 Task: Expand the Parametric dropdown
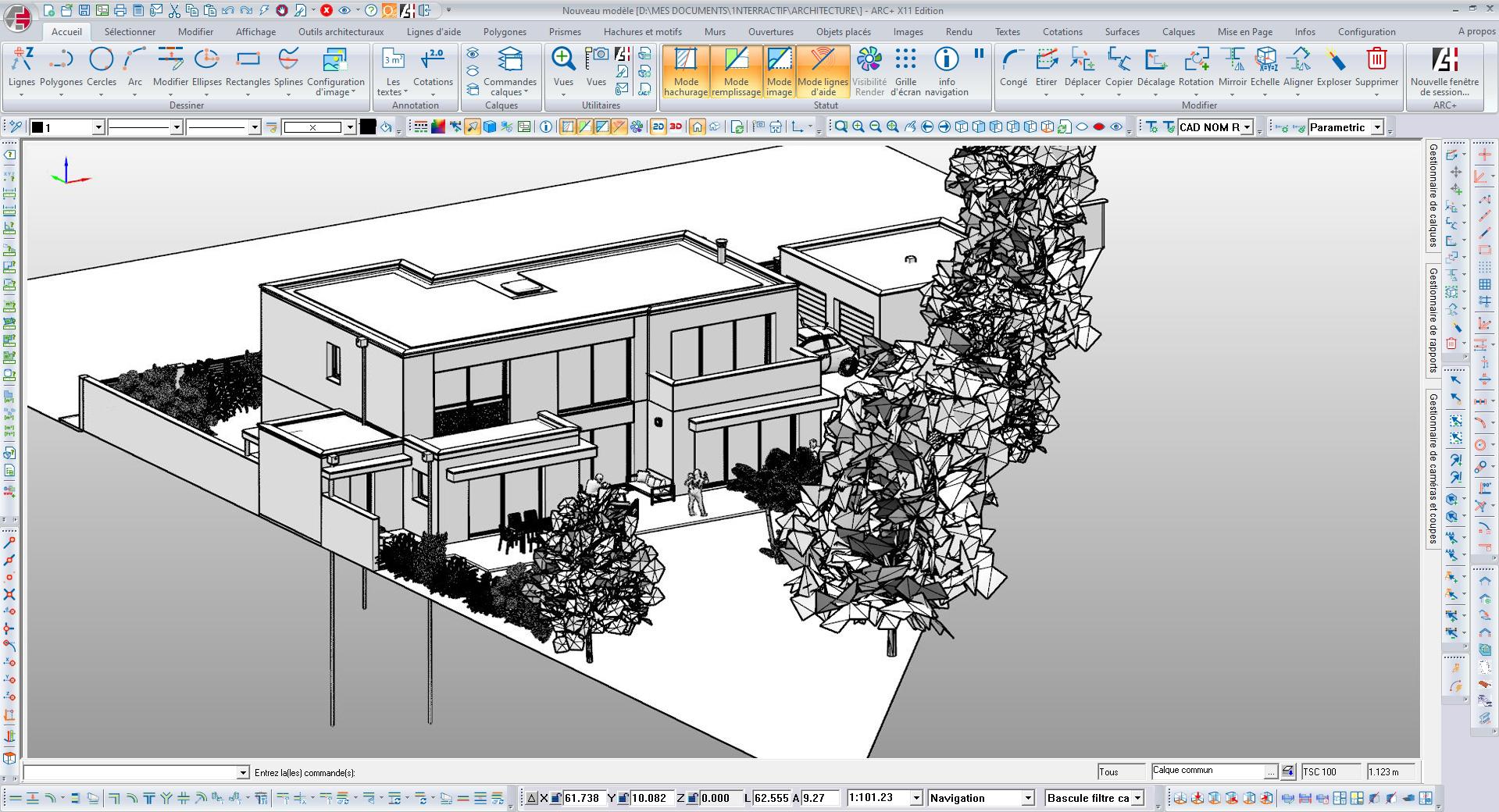[1377, 127]
